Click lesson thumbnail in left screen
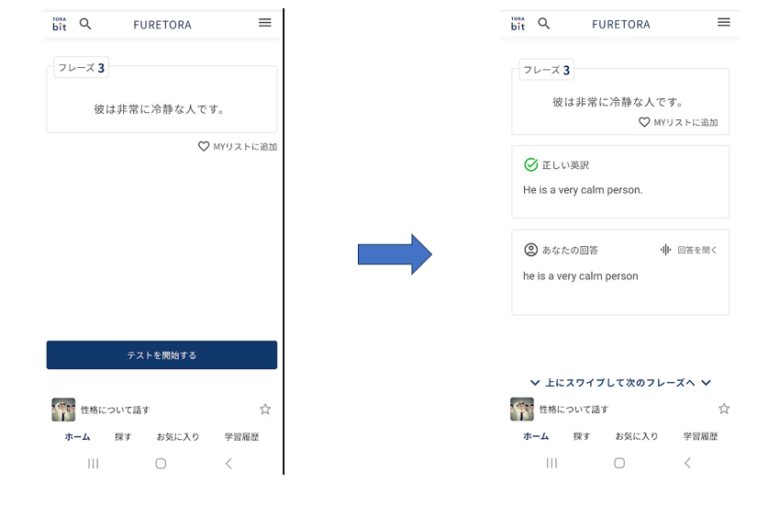The width and height of the screenshot is (780, 506). [63, 409]
